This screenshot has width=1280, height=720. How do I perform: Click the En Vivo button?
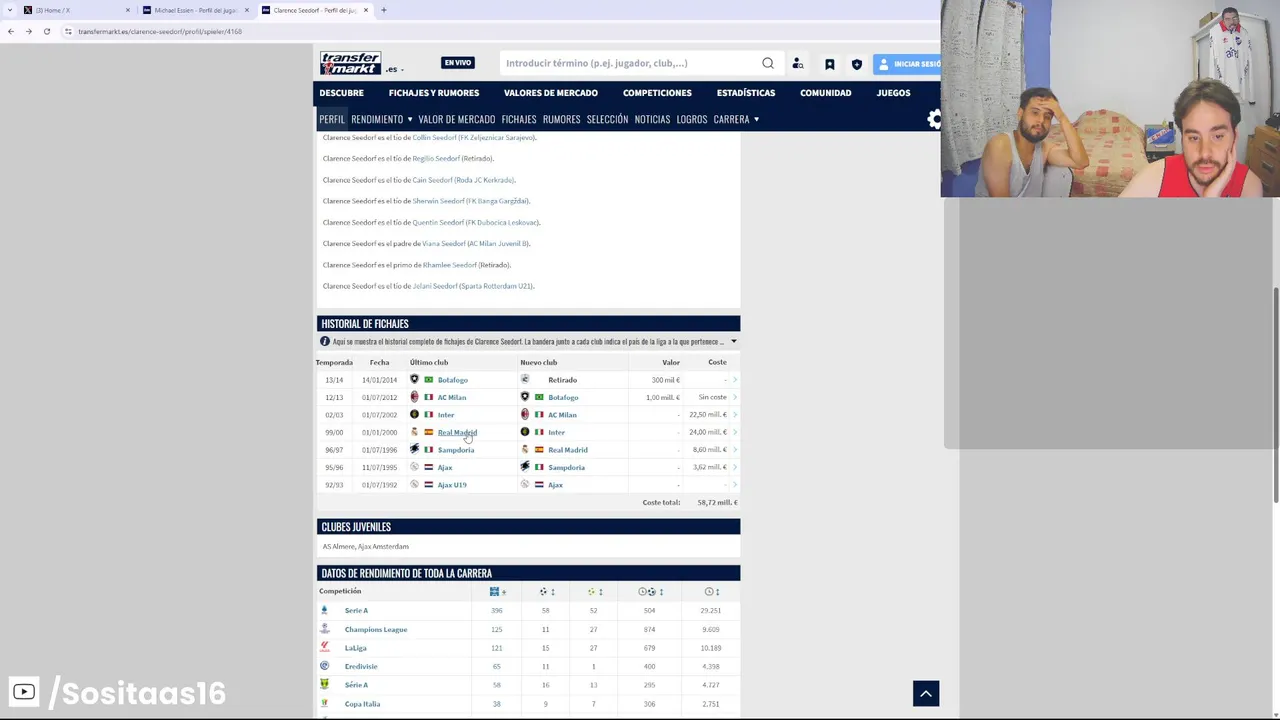click(457, 63)
